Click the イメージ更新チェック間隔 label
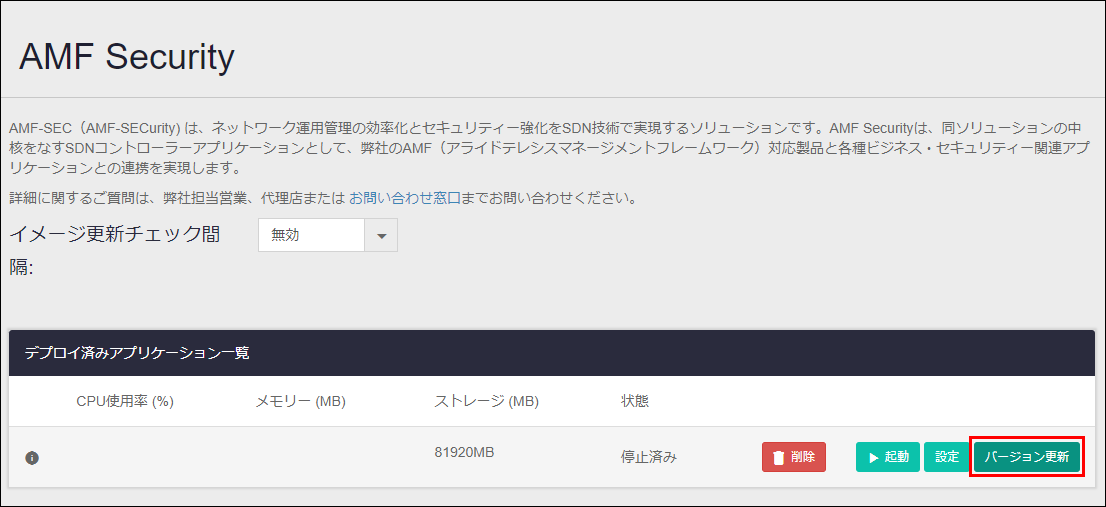This screenshot has height=507, width=1106. 115,250
